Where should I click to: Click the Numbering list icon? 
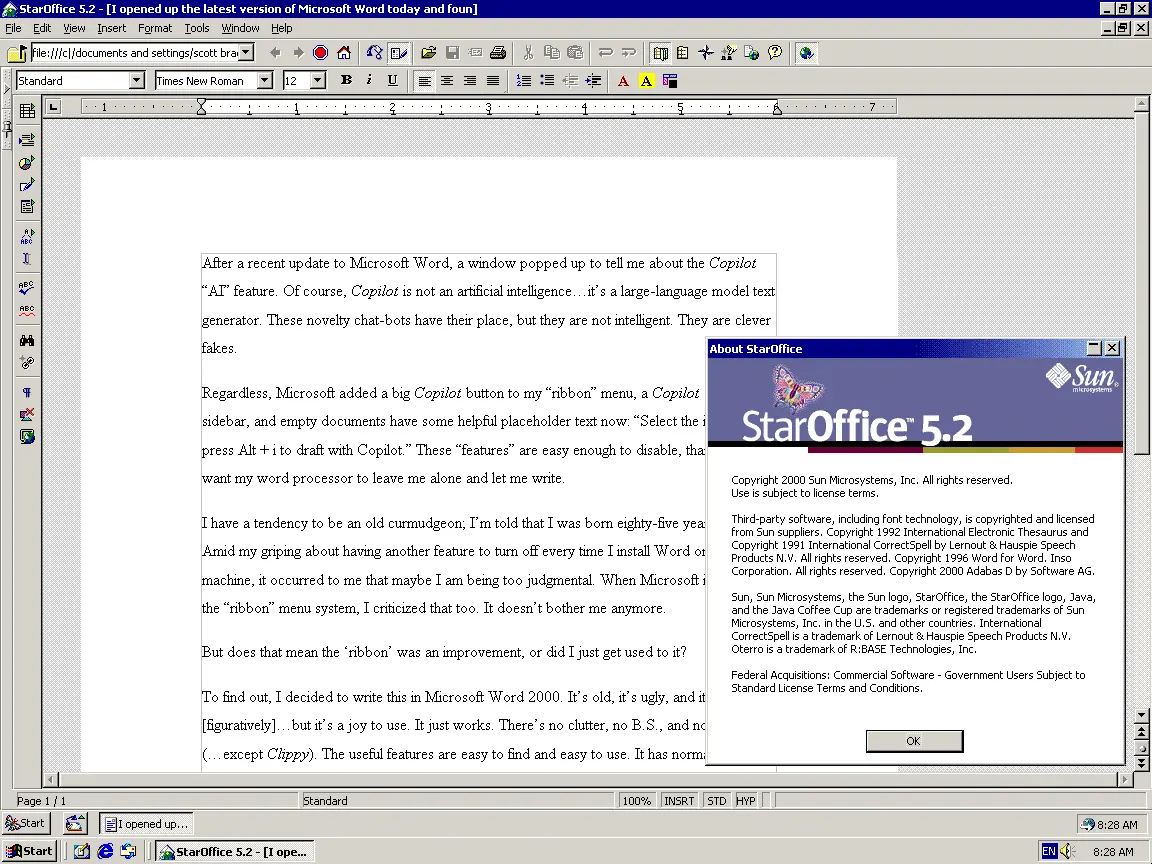click(x=523, y=81)
